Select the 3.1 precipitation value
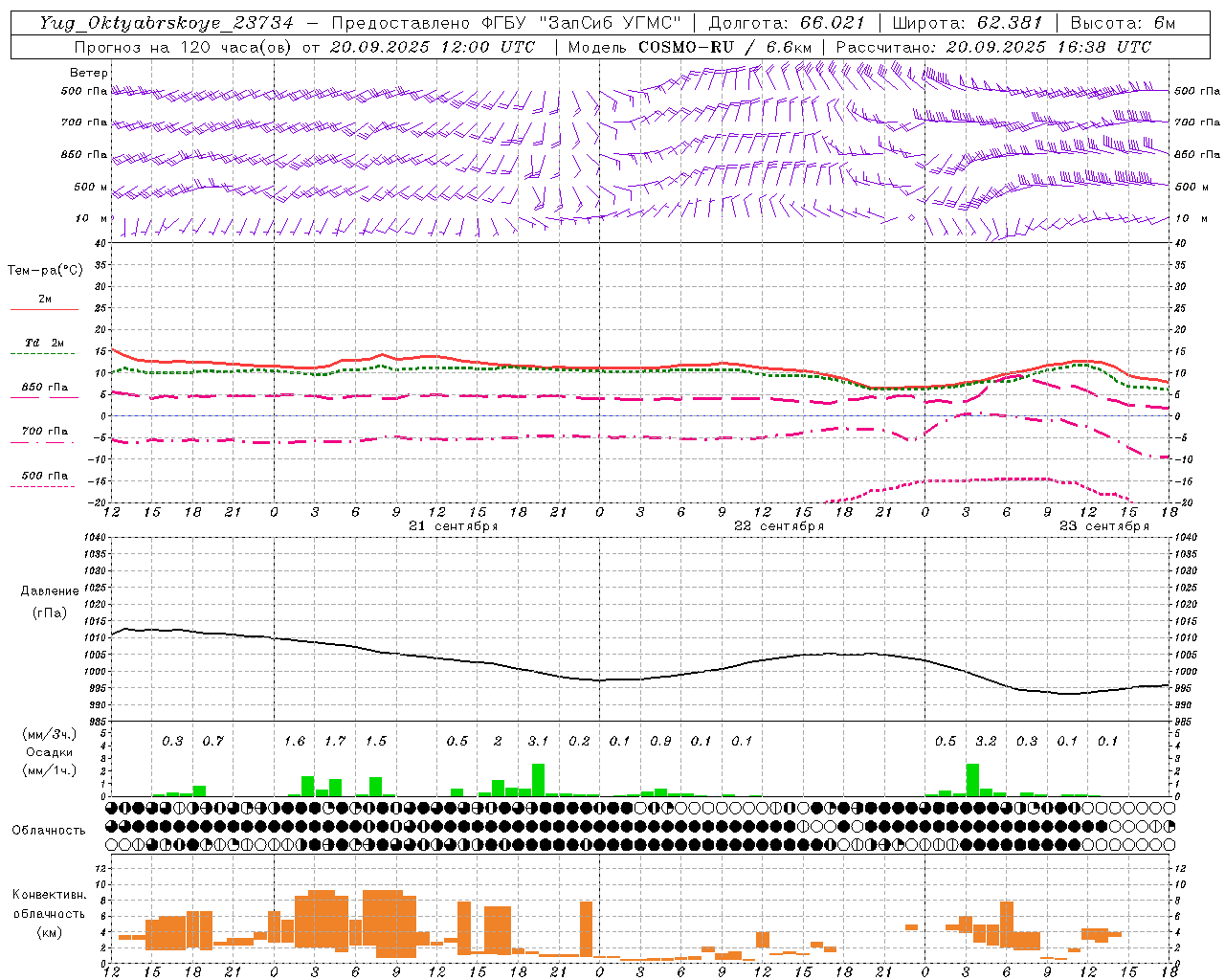The image size is (1225, 980). pos(538,741)
